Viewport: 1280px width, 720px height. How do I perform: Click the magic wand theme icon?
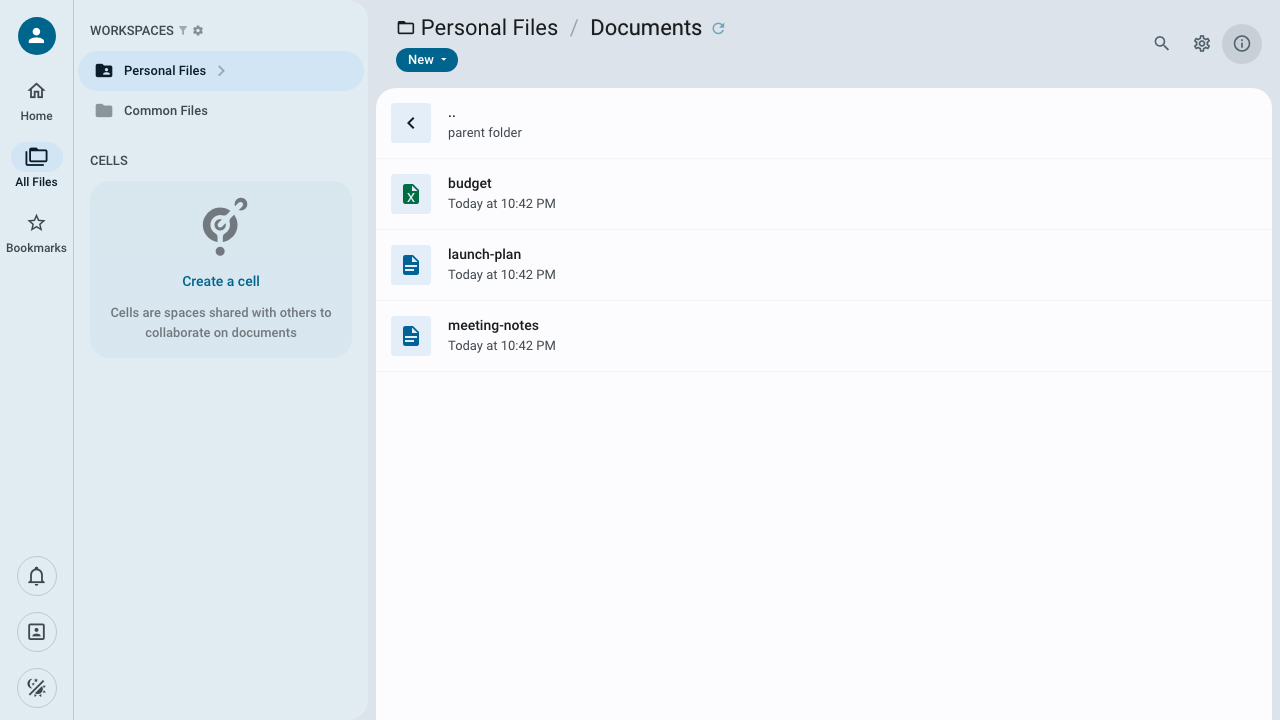coord(37,688)
